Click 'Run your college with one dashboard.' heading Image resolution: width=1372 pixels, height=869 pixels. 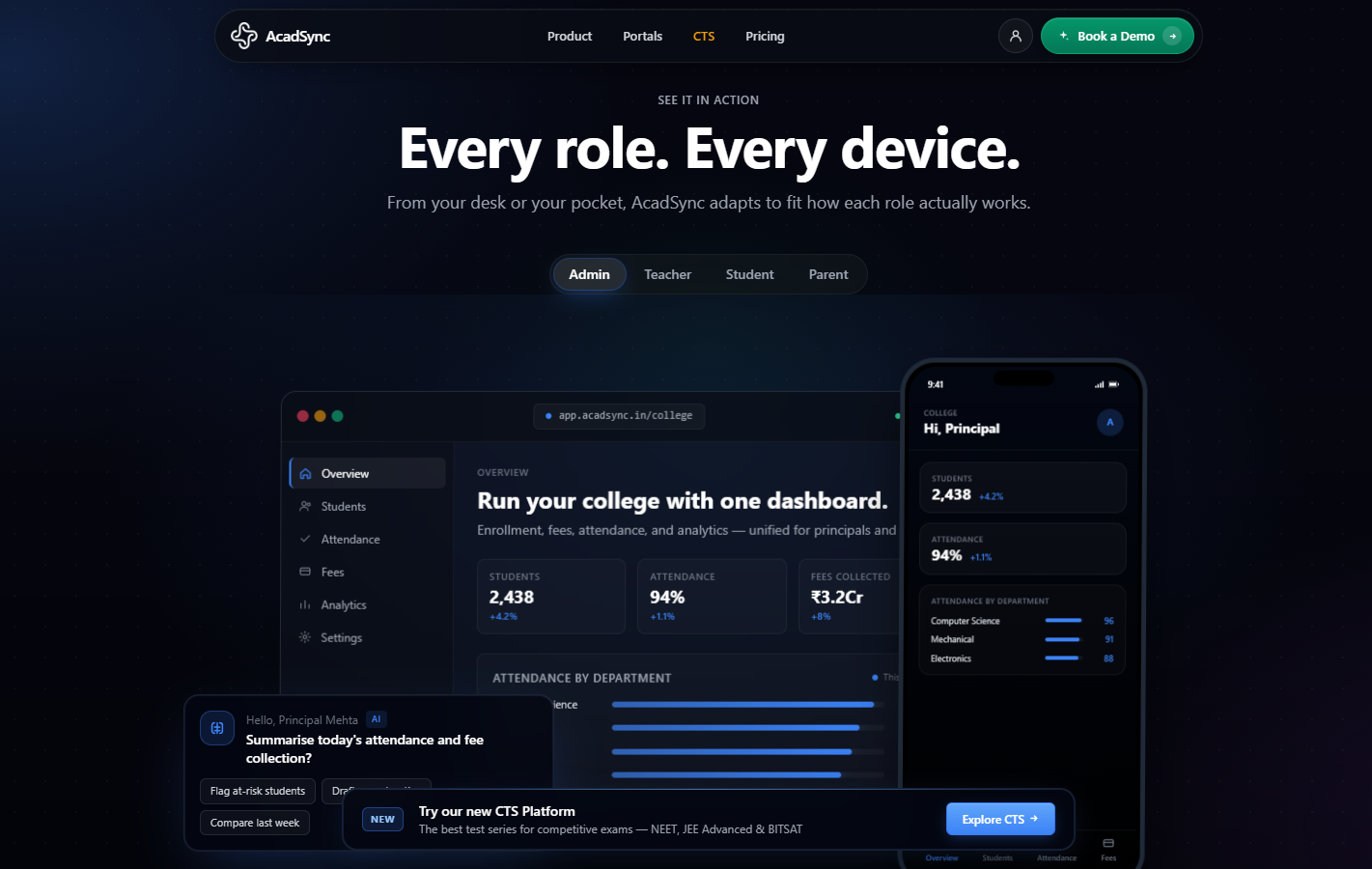683,501
